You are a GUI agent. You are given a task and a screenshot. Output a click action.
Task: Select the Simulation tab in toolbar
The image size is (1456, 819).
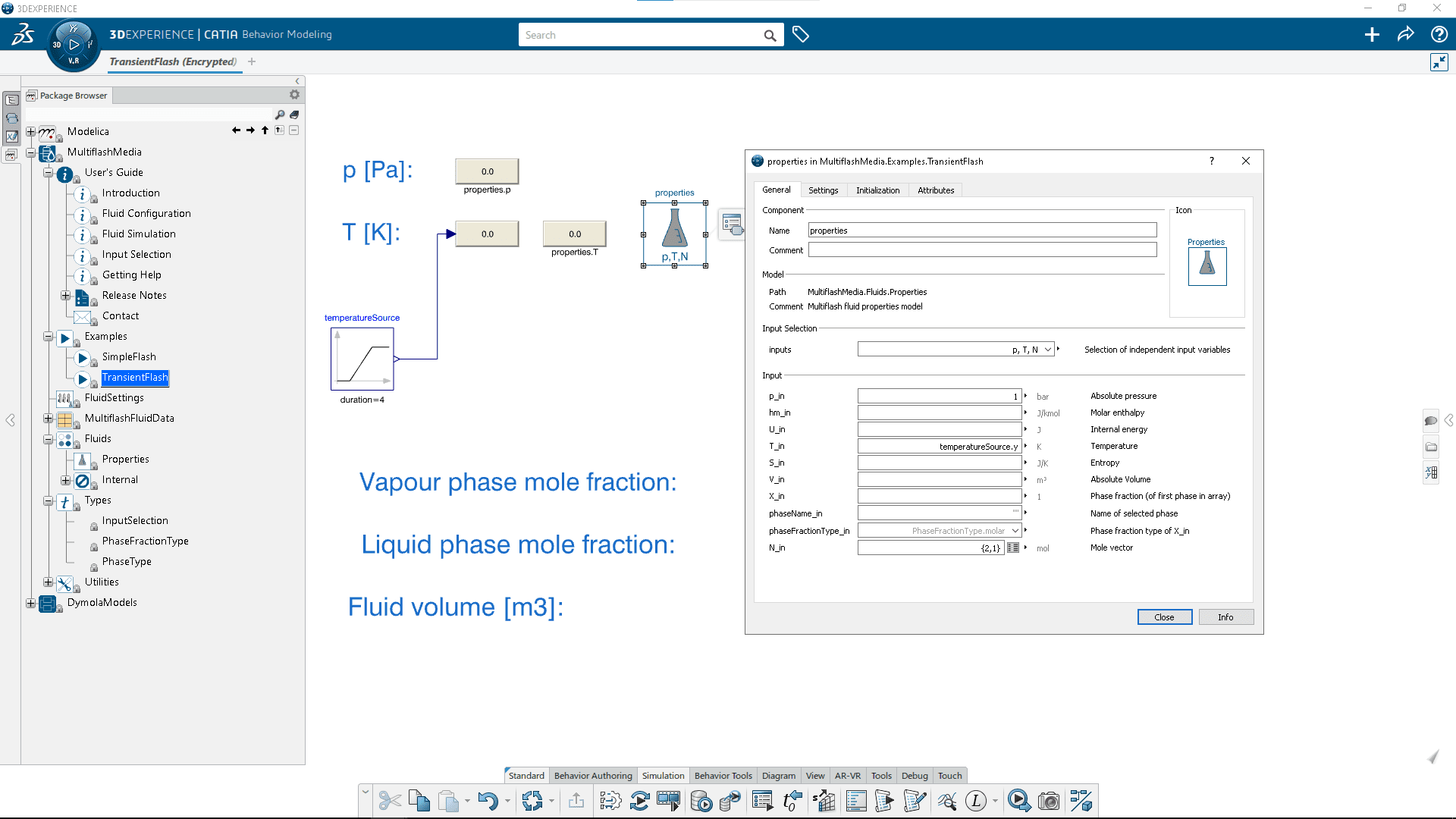click(663, 775)
